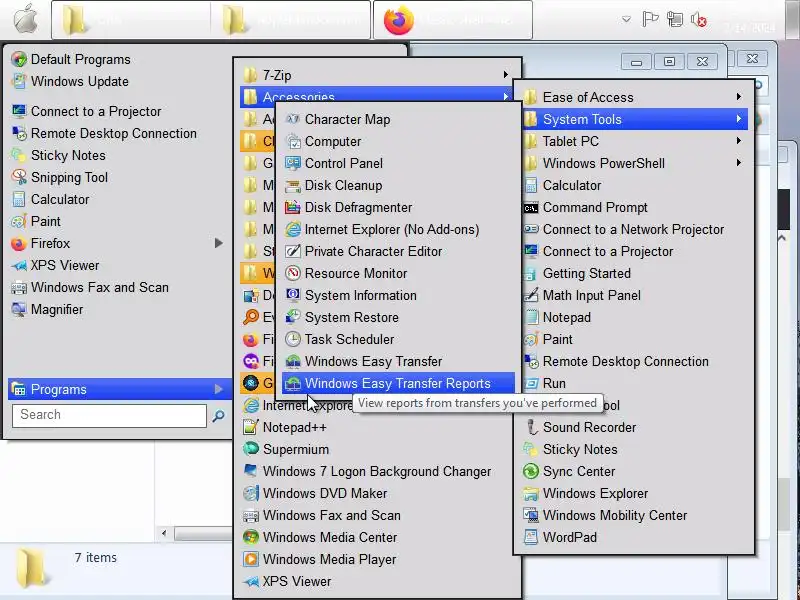800x600 pixels.
Task: Choose Connect to a Network Projector
Action: [634, 229]
